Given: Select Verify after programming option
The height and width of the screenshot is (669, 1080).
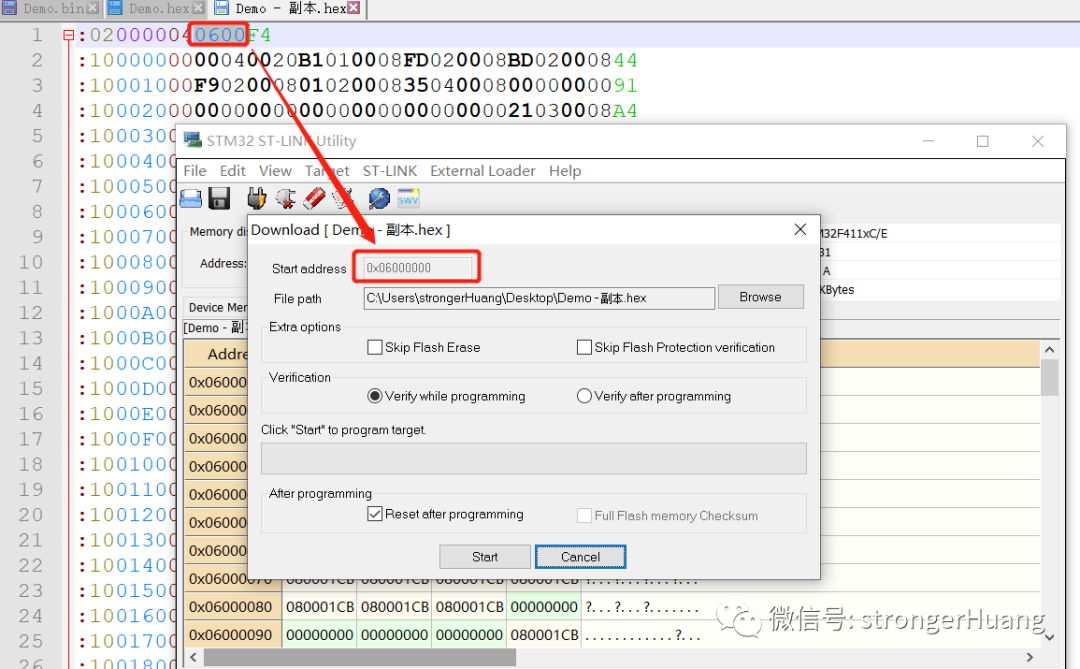Looking at the screenshot, I should click(584, 396).
